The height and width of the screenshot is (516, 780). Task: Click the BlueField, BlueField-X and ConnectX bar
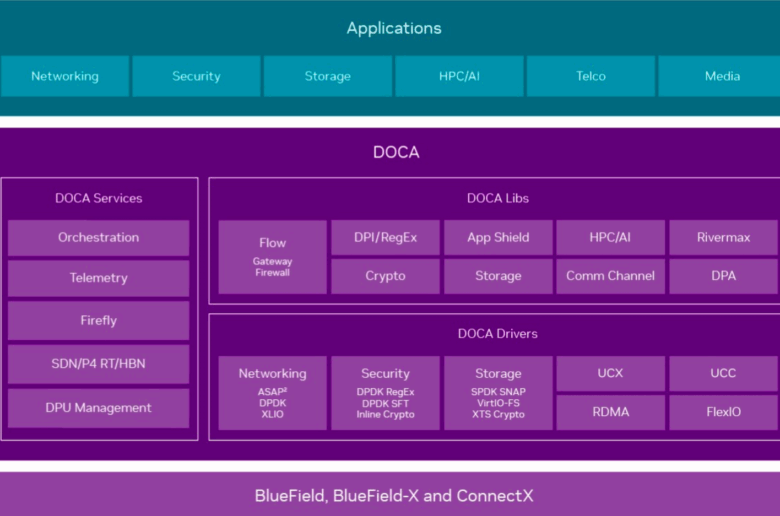pyautogui.click(x=390, y=495)
